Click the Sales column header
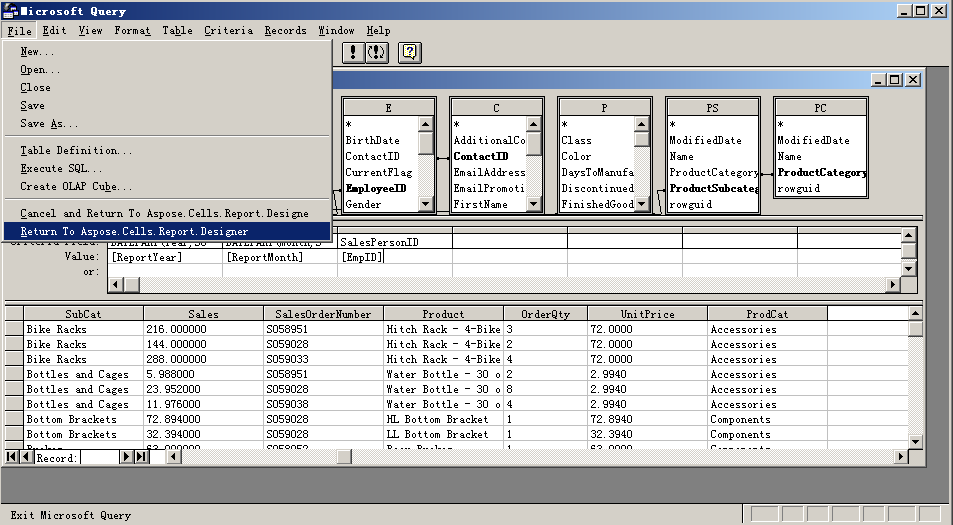This screenshot has width=953, height=525. [203, 314]
